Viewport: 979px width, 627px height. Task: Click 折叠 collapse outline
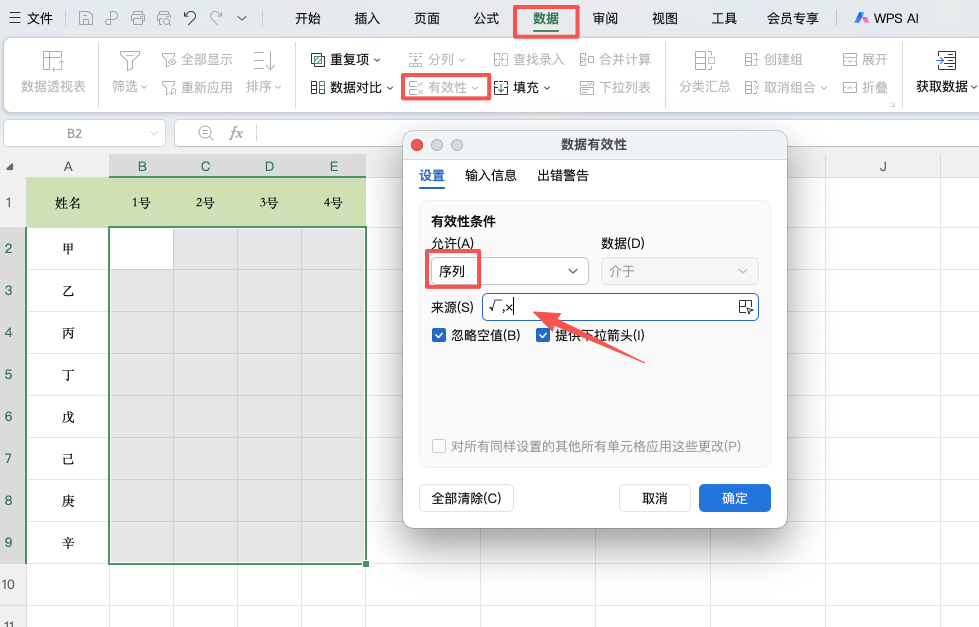(865, 87)
